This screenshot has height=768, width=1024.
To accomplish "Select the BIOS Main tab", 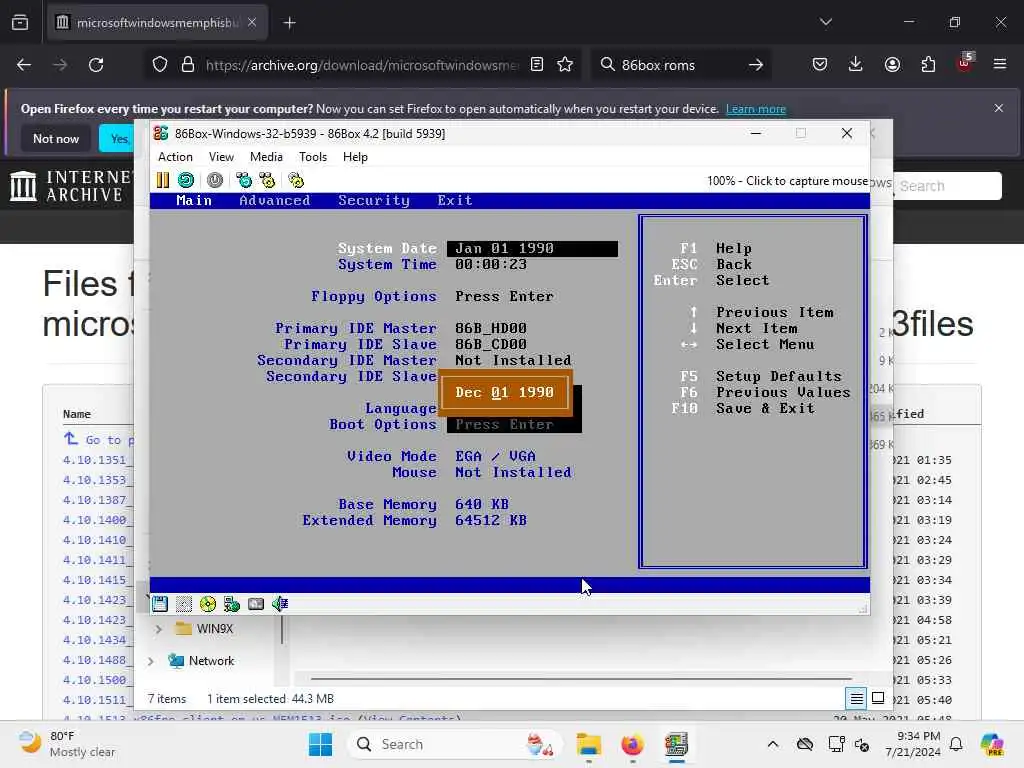I will (194, 200).
